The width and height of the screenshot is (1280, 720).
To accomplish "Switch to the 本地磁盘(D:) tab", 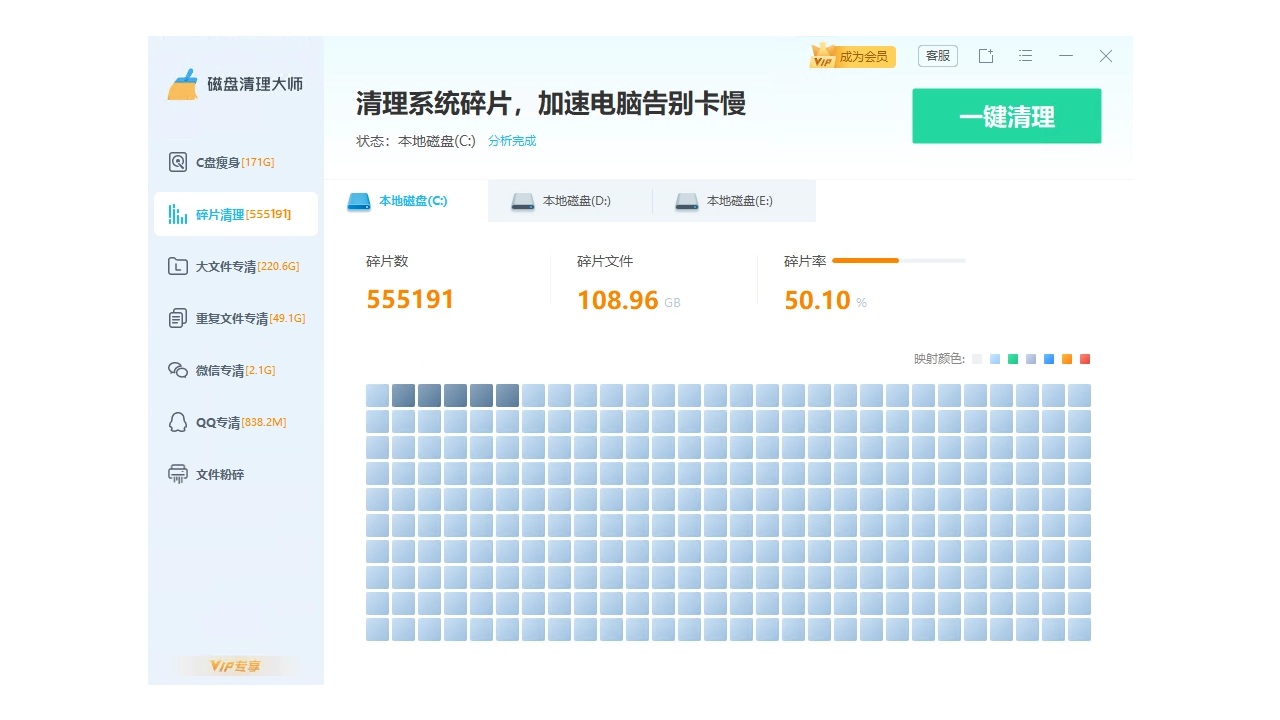I will pyautogui.click(x=570, y=200).
